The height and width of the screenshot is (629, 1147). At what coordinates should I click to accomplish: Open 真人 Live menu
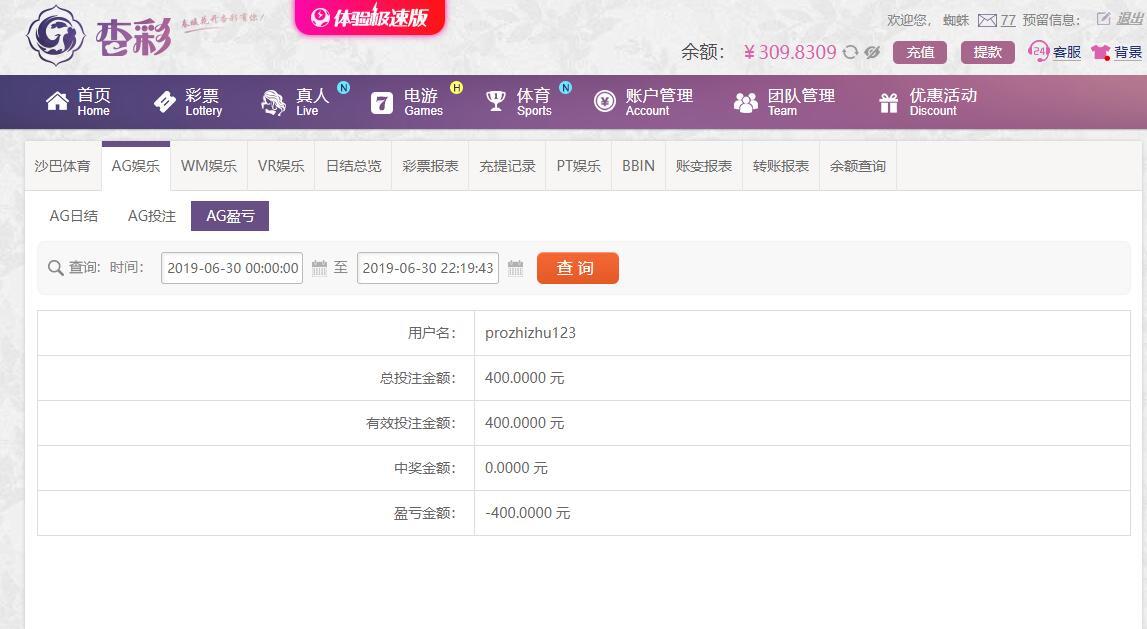[x=312, y=102]
